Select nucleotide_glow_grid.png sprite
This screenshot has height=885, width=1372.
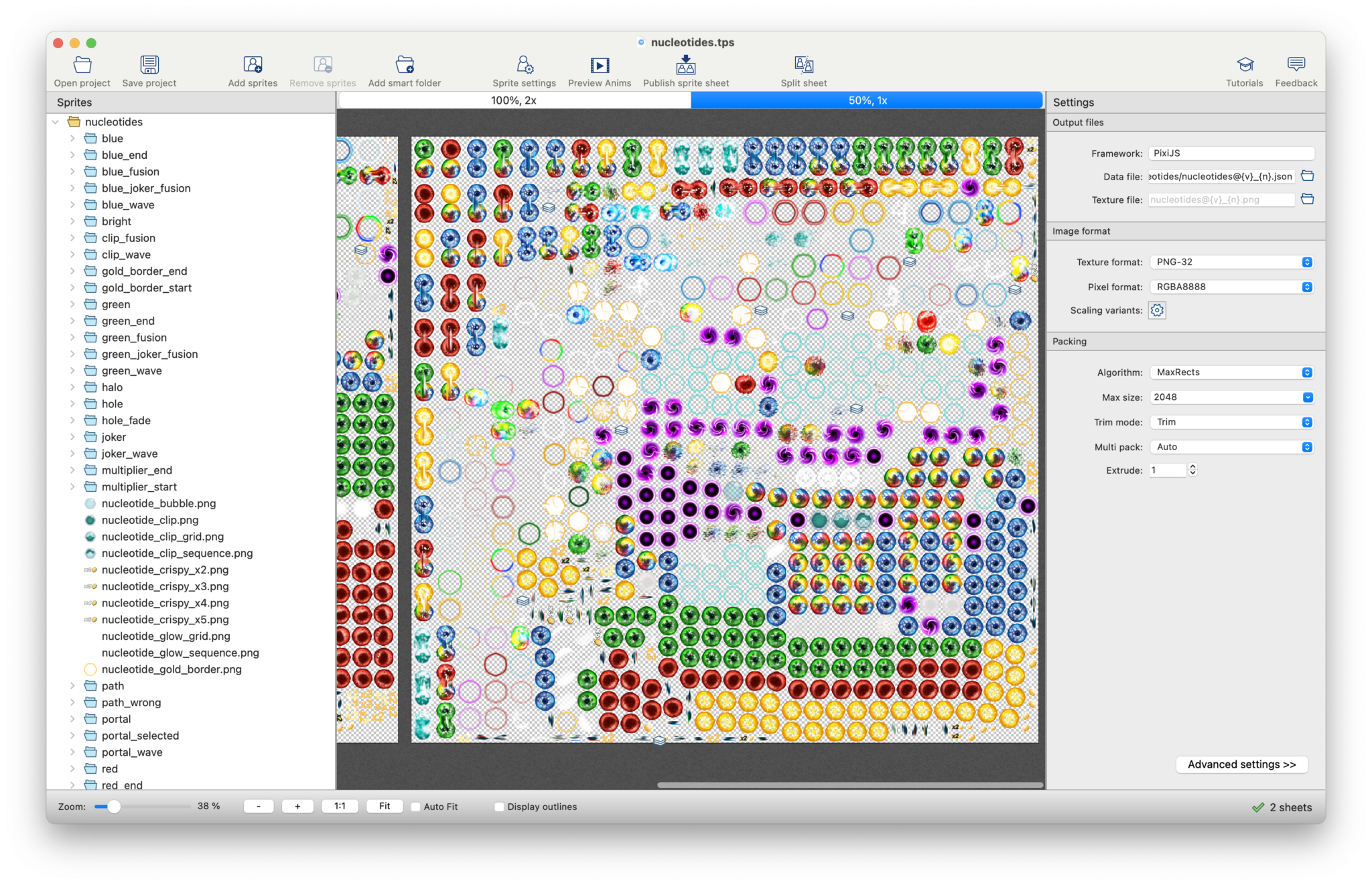165,636
